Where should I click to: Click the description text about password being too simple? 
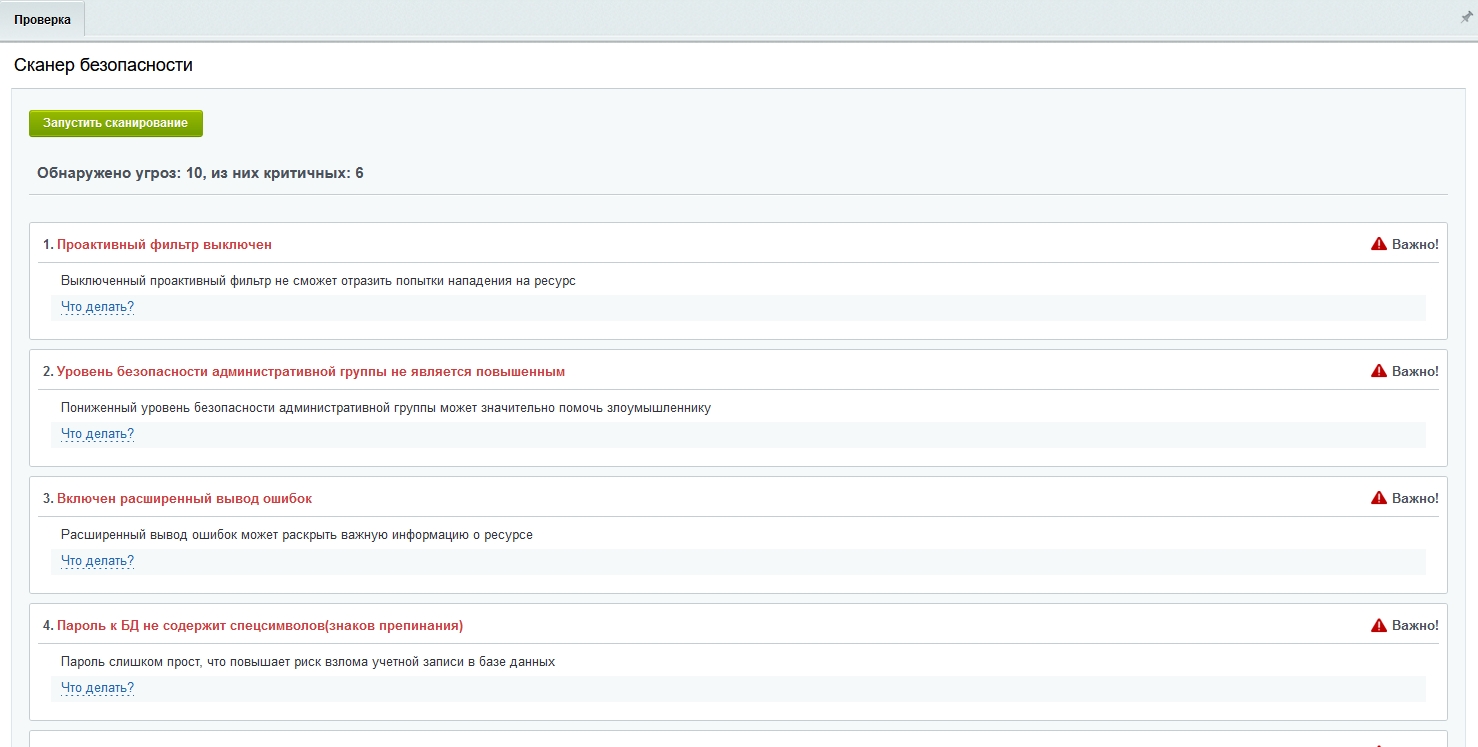(x=307, y=662)
